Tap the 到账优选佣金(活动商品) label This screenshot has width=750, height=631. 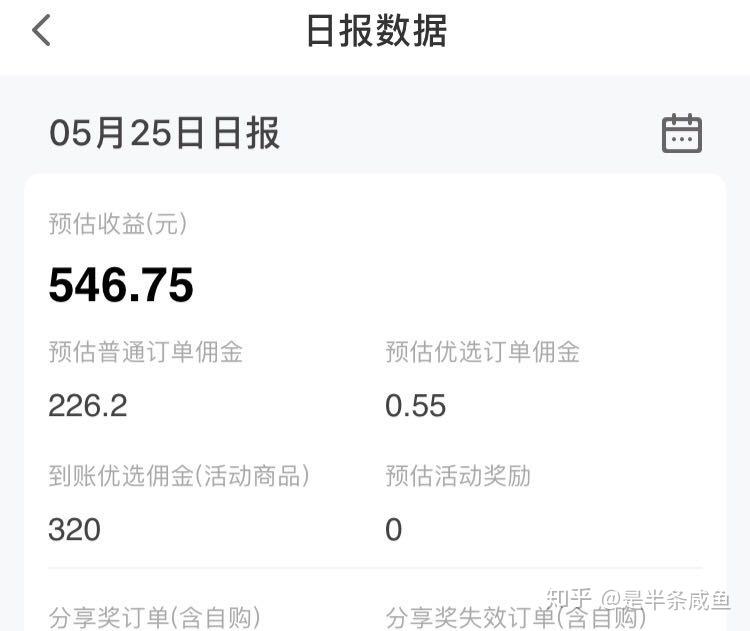(179, 476)
